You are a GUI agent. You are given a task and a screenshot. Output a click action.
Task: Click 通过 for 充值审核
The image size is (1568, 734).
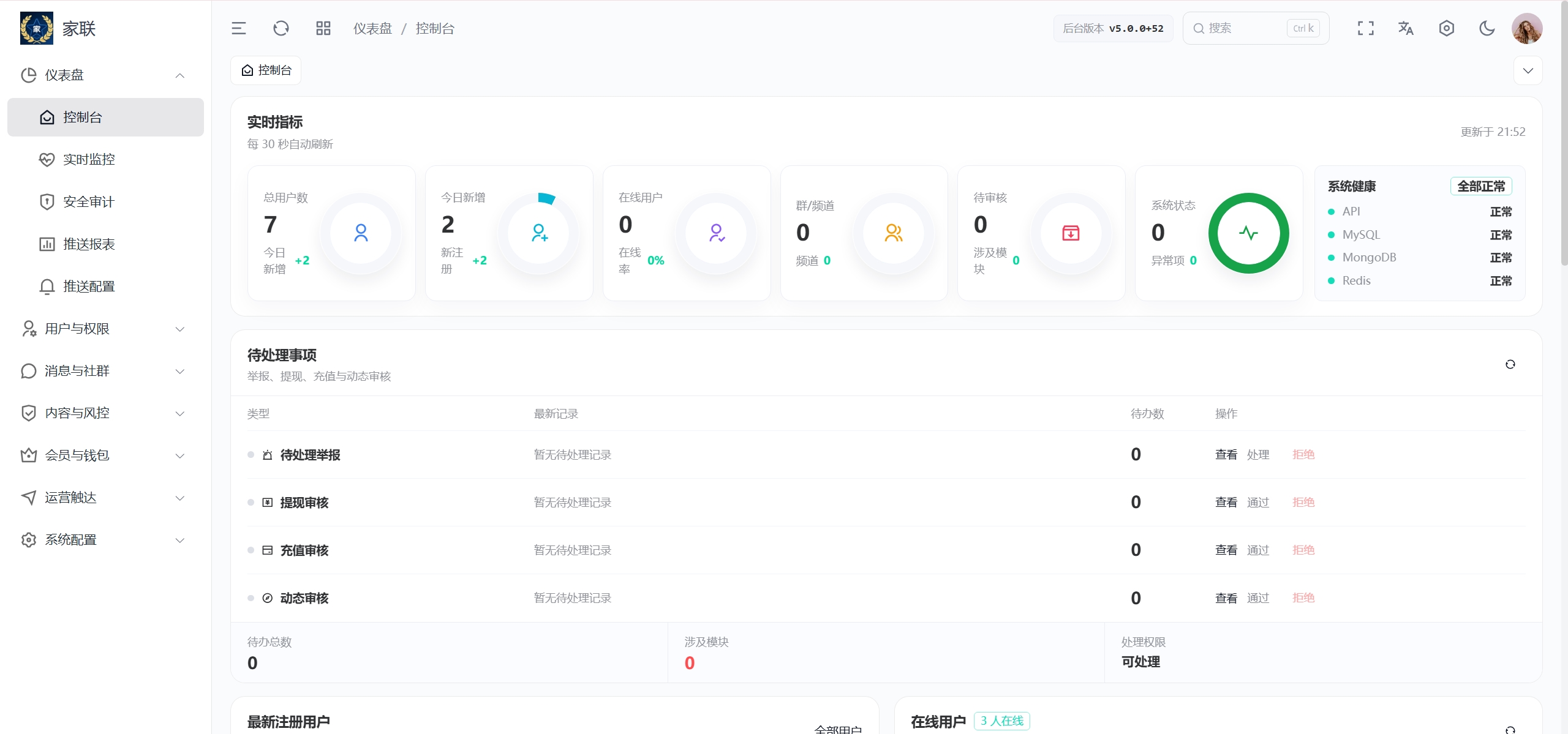[1258, 550]
